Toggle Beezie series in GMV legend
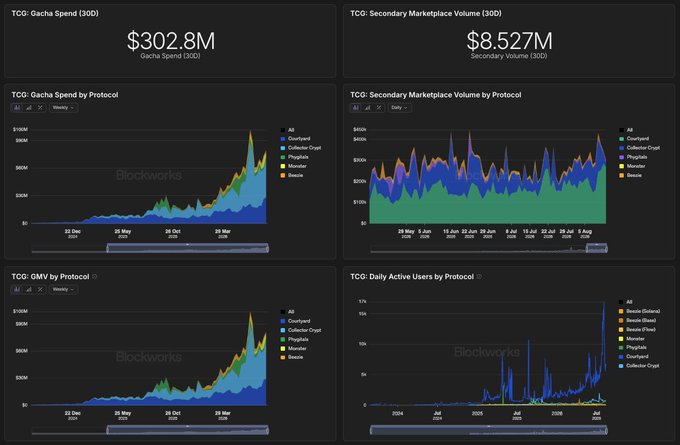680x445 pixels. pos(292,357)
